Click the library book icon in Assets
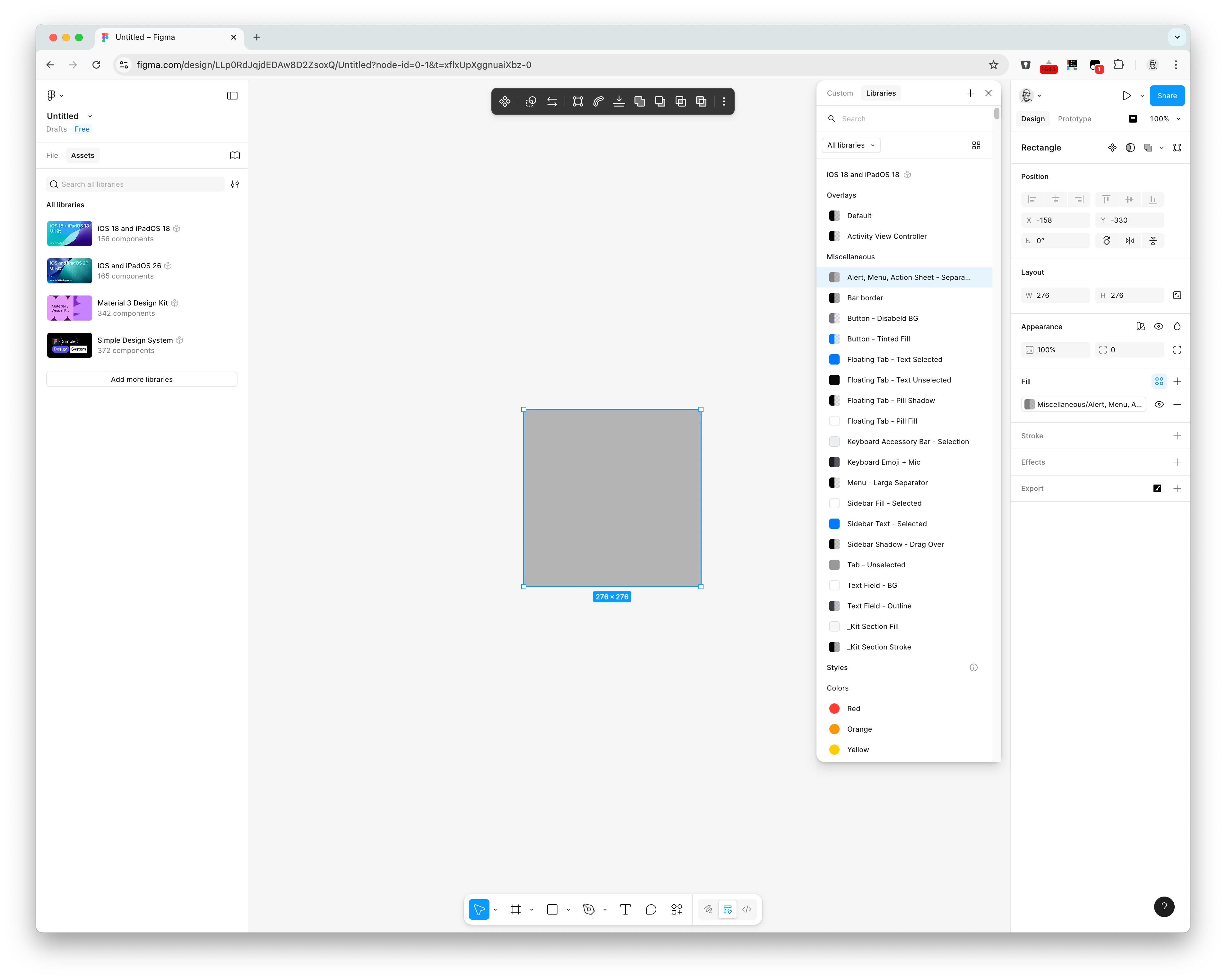 (x=234, y=155)
